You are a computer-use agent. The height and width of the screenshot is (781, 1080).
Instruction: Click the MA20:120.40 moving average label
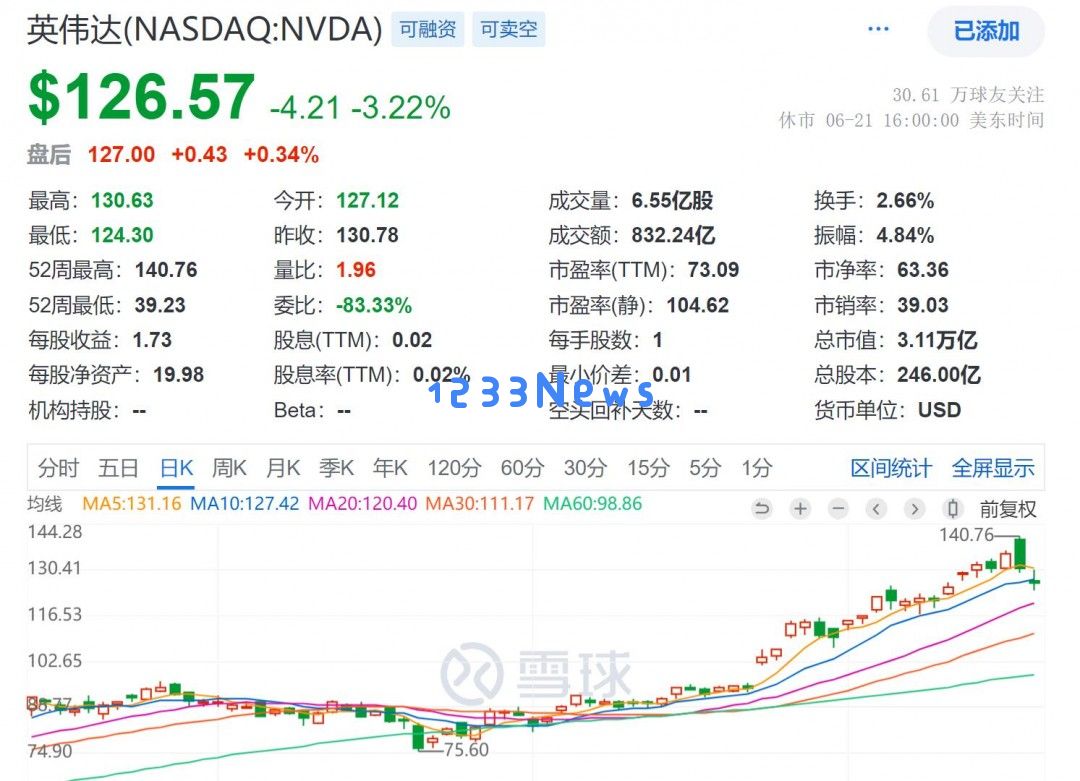(x=362, y=503)
